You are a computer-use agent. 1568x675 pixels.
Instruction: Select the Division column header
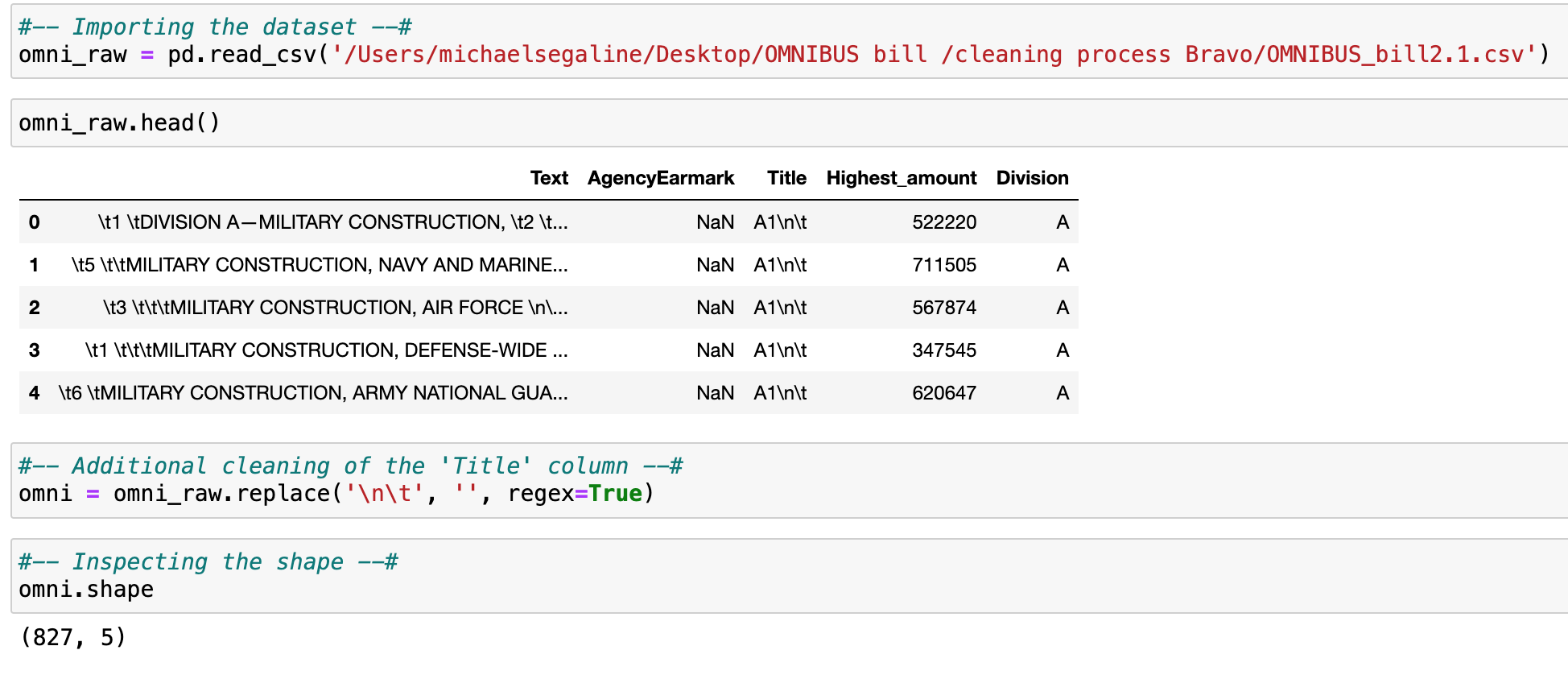(x=1032, y=178)
